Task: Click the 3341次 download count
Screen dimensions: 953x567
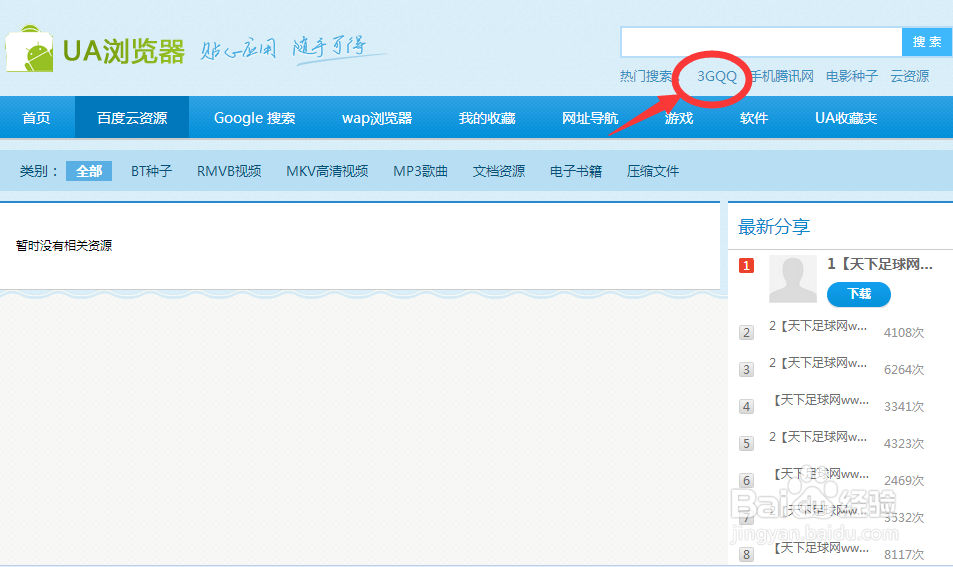Action: (904, 407)
